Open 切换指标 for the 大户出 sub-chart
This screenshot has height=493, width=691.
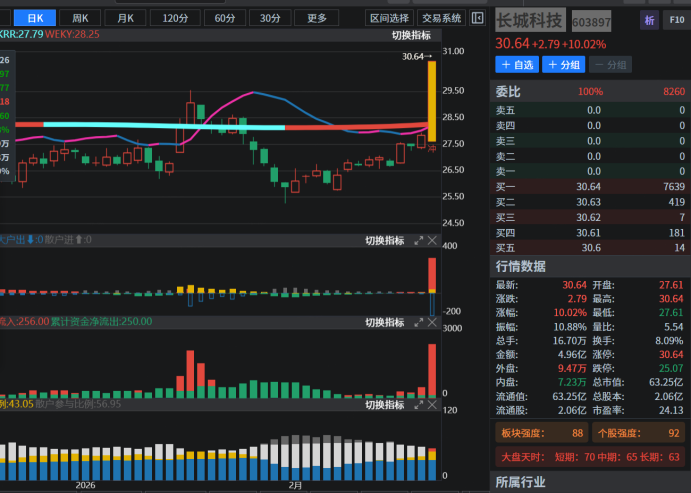pos(384,240)
